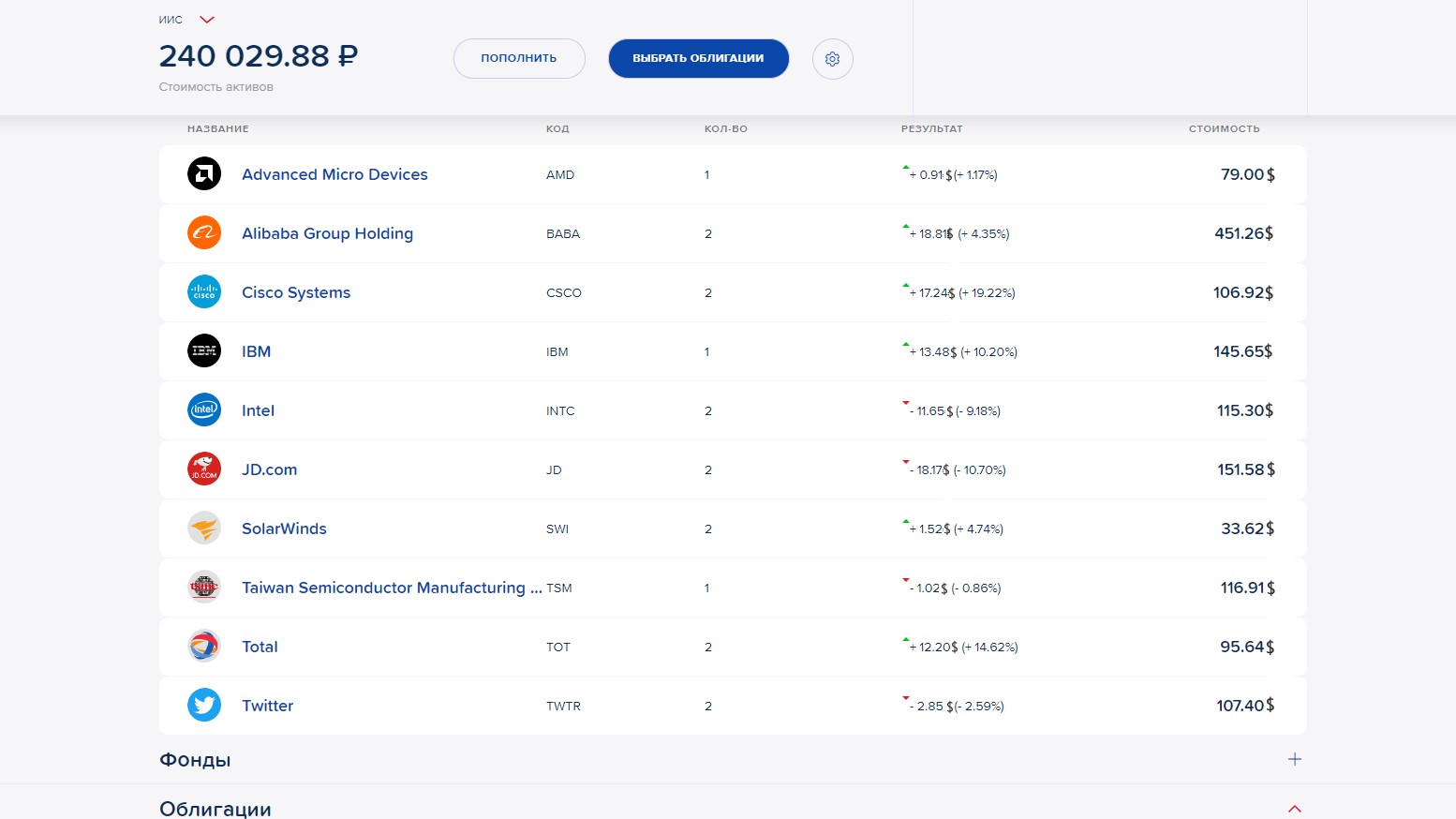Open Advanced Micro Devices stock link
Image resolution: width=1456 pixels, height=819 pixels.
coord(334,174)
